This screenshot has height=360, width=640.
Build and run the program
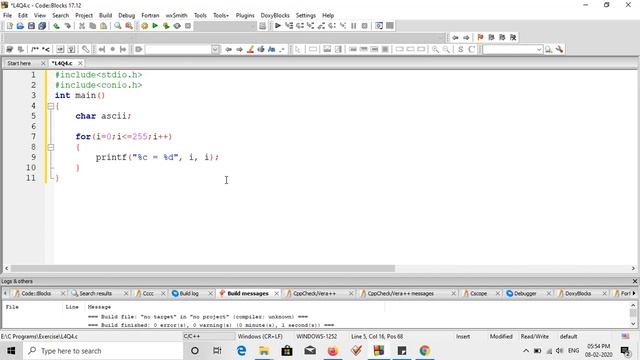pyautogui.click(x=166, y=26)
